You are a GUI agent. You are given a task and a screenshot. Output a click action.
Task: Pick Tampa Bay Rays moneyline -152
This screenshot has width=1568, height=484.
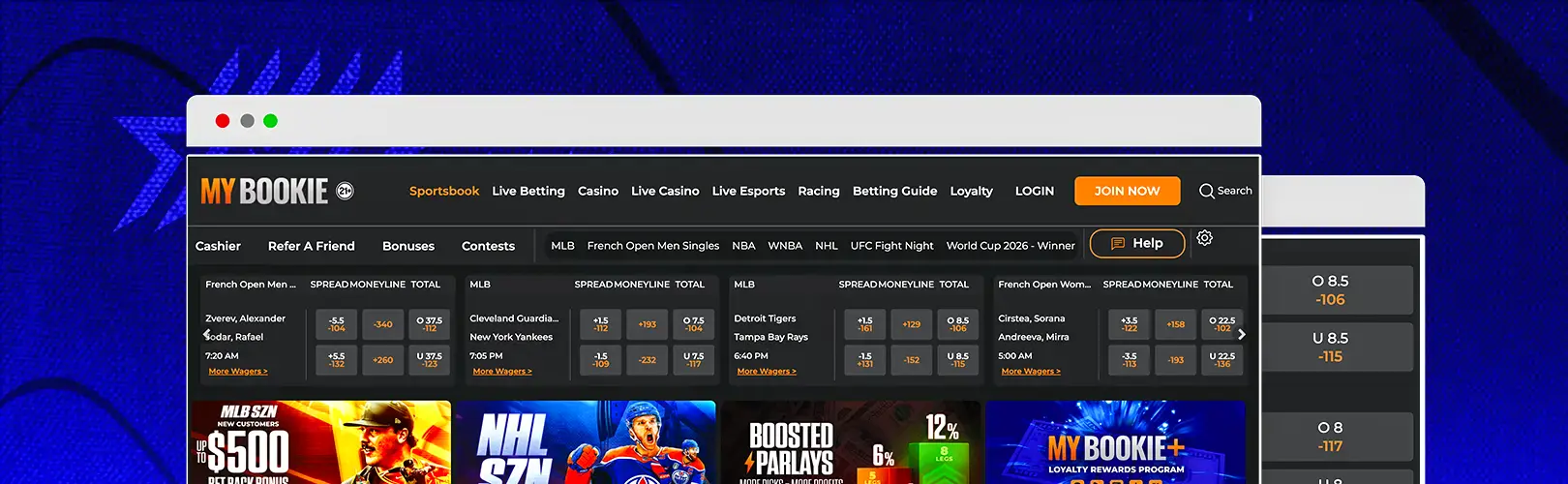pos(912,360)
